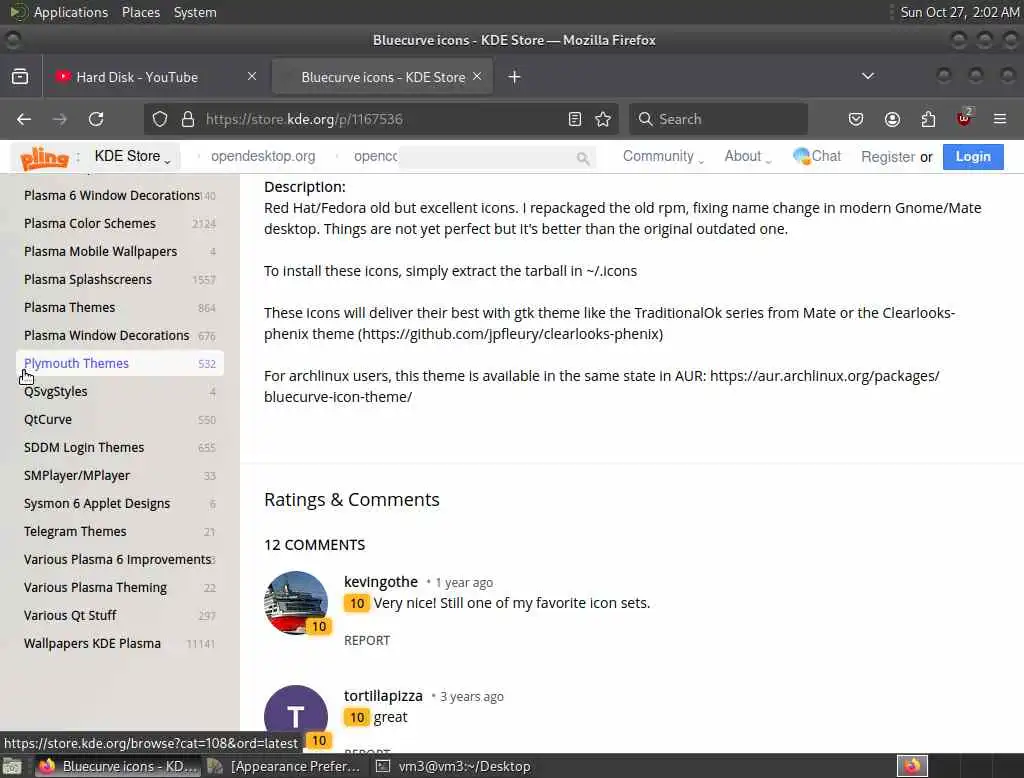
Task: Open QtCurve category
Action: (x=120, y=419)
